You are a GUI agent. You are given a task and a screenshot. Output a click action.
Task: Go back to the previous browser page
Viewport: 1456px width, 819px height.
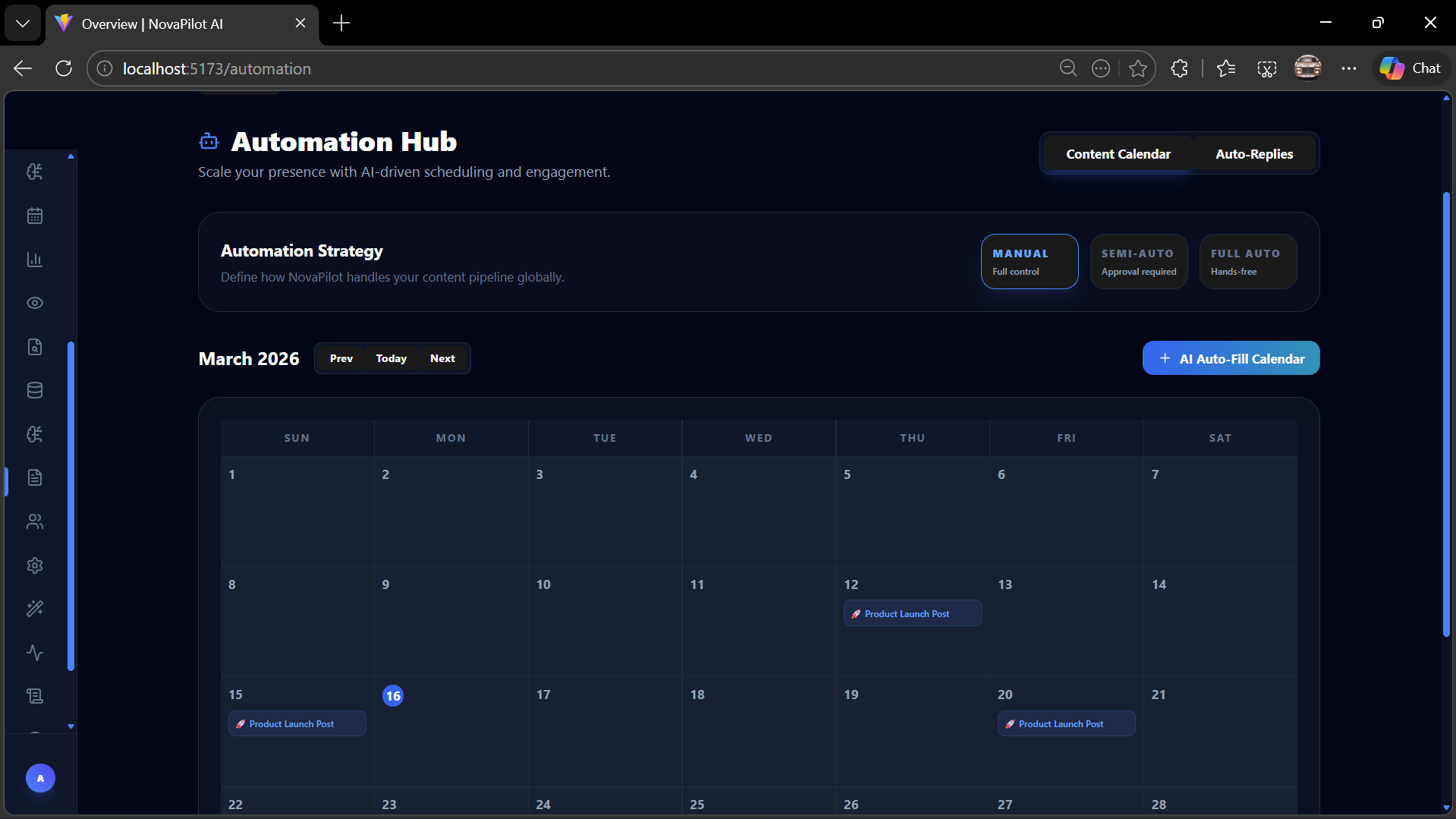(23, 68)
